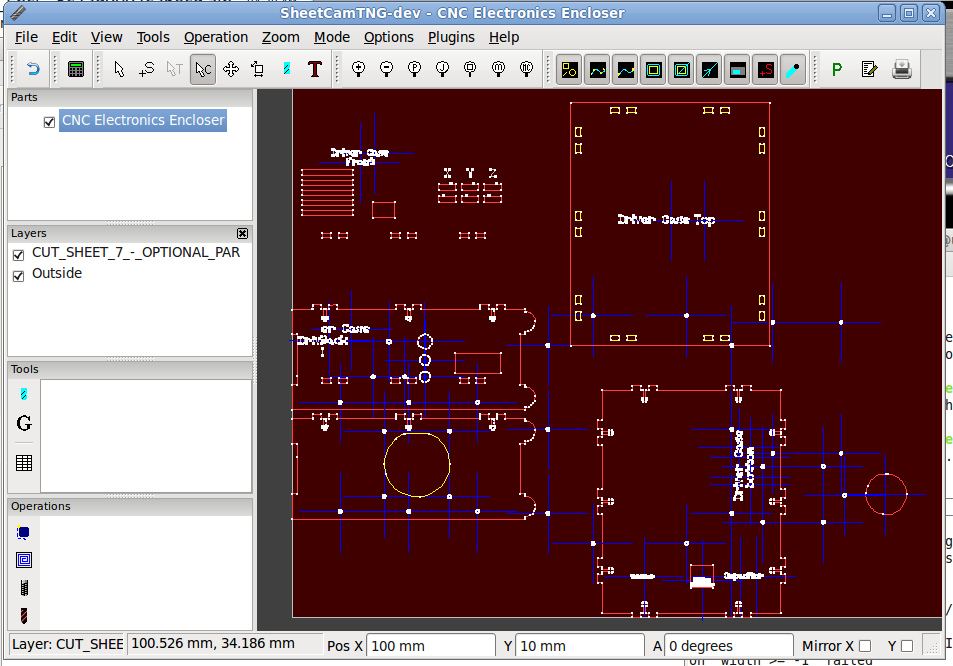
Task: Toggle the red +S start points display
Action: [765, 70]
